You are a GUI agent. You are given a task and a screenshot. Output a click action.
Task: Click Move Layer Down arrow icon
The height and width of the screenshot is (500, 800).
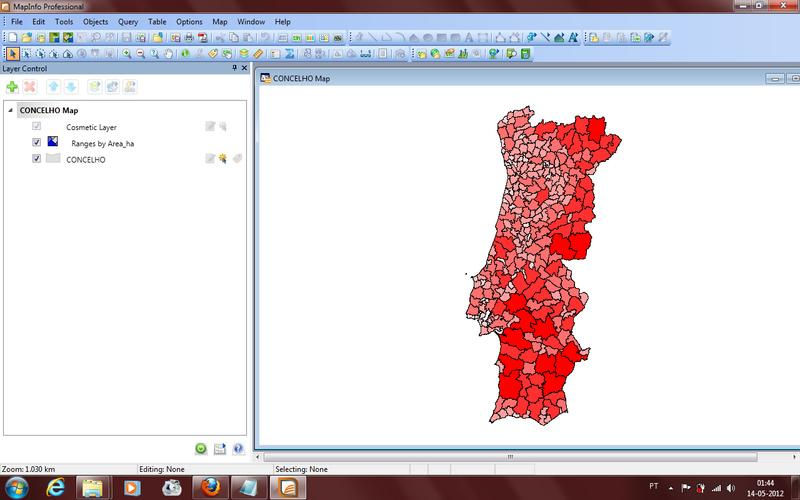point(71,87)
